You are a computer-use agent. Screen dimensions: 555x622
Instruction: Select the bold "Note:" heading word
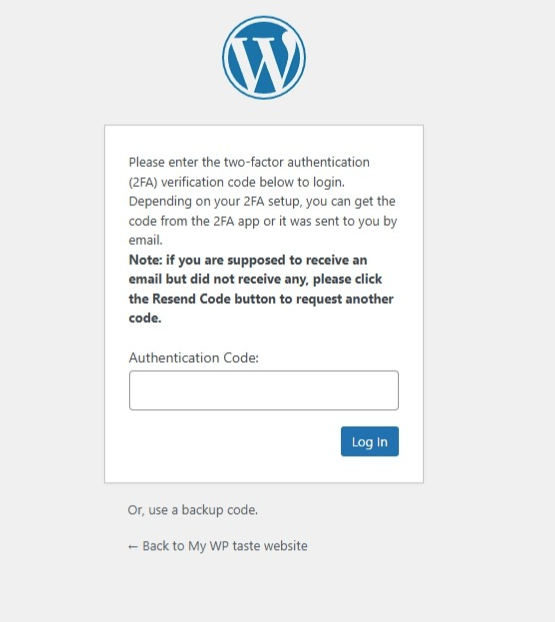146,260
